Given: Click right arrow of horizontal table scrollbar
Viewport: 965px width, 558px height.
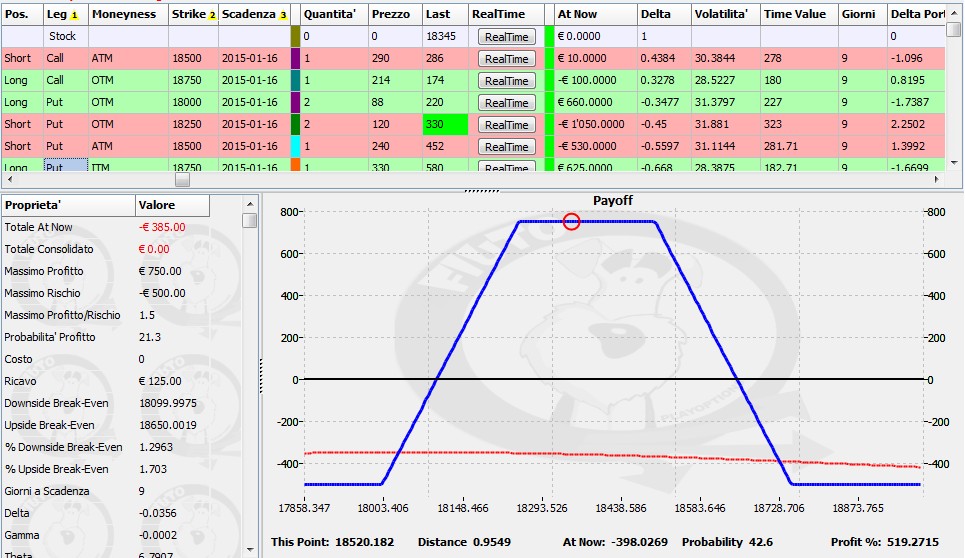Looking at the screenshot, I should coord(937,179).
